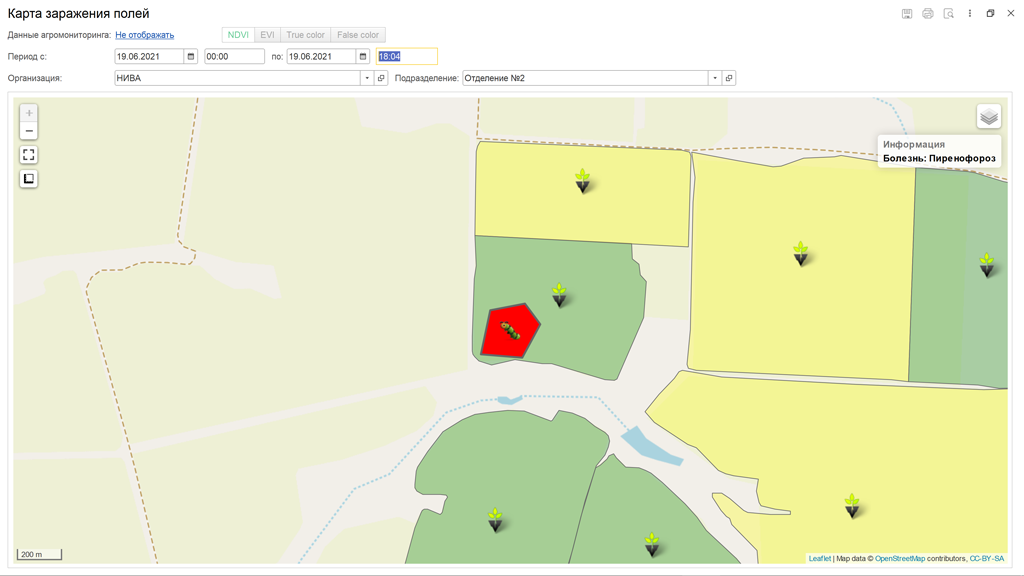The height and width of the screenshot is (576, 1024).
Task: Enable the False color imagery mode
Action: pos(358,35)
